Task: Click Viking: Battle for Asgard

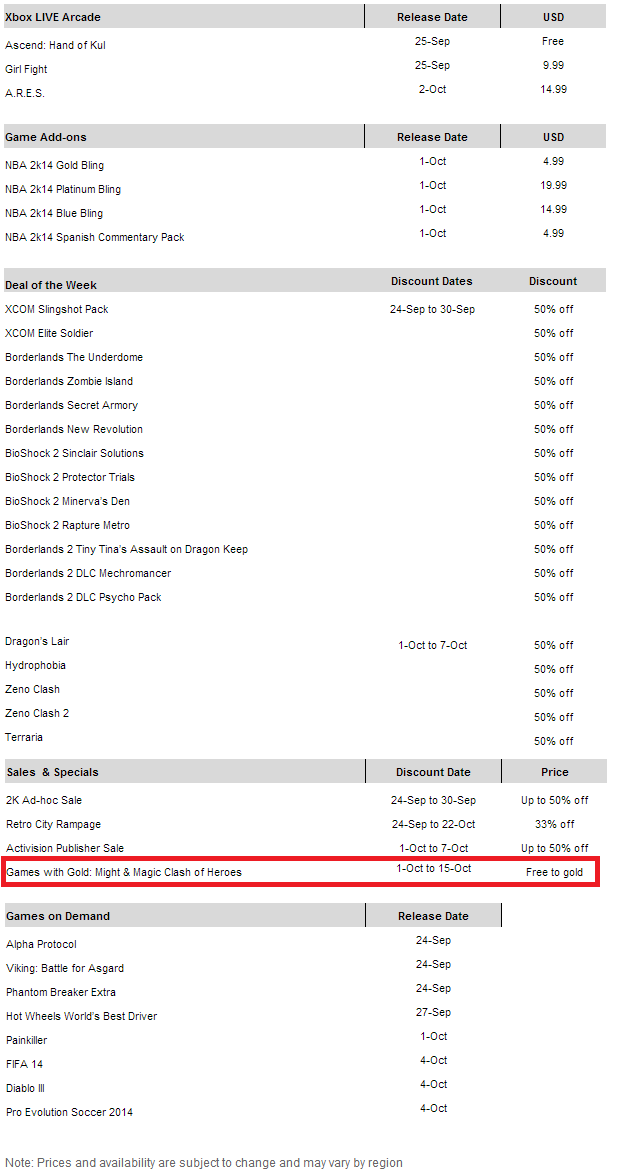Action: (x=65, y=968)
